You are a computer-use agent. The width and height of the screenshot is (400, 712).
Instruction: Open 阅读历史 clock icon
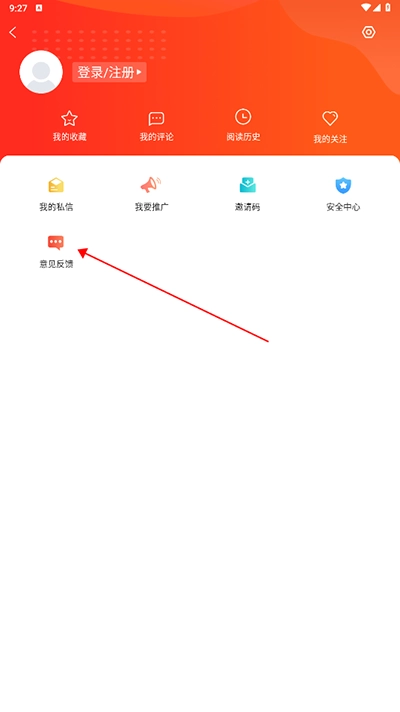point(243,117)
